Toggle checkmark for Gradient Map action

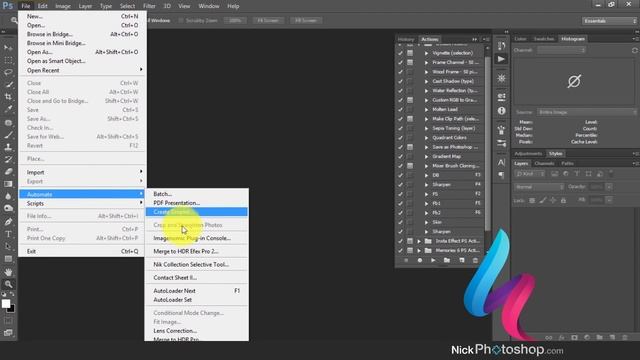pyautogui.click(x=400, y=156)
